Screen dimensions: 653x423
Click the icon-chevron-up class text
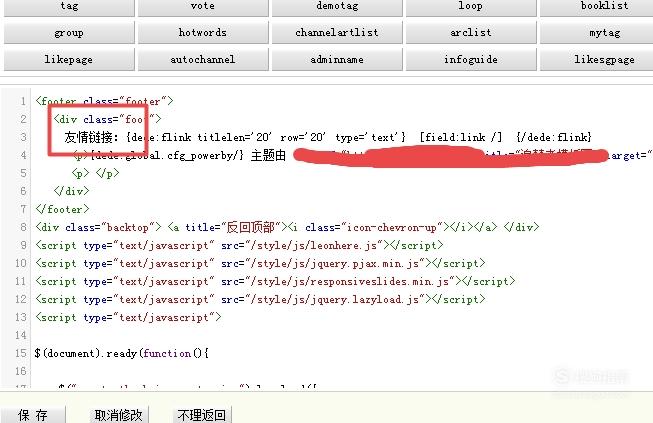pos(391,227)
